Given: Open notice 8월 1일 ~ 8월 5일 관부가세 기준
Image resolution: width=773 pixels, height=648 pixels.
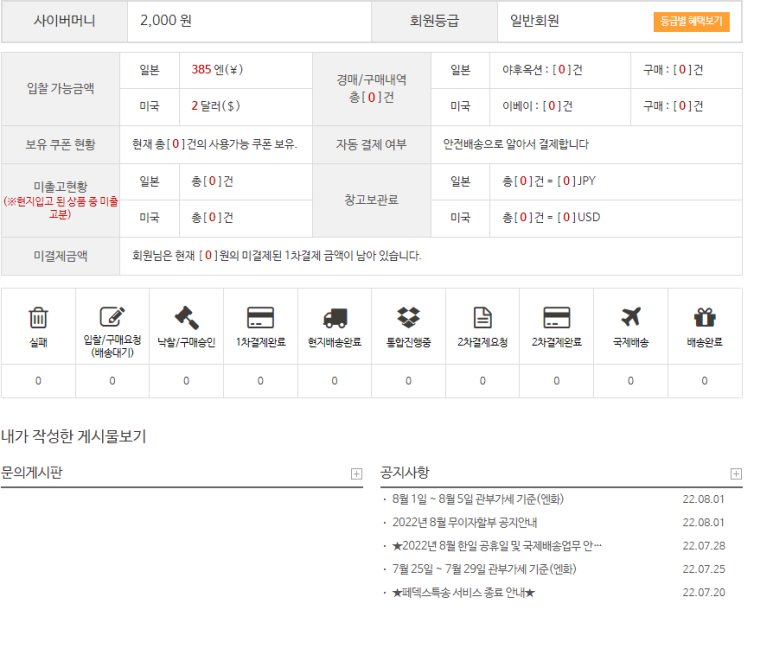Looking at the screenshot, I should click(478, 499).
